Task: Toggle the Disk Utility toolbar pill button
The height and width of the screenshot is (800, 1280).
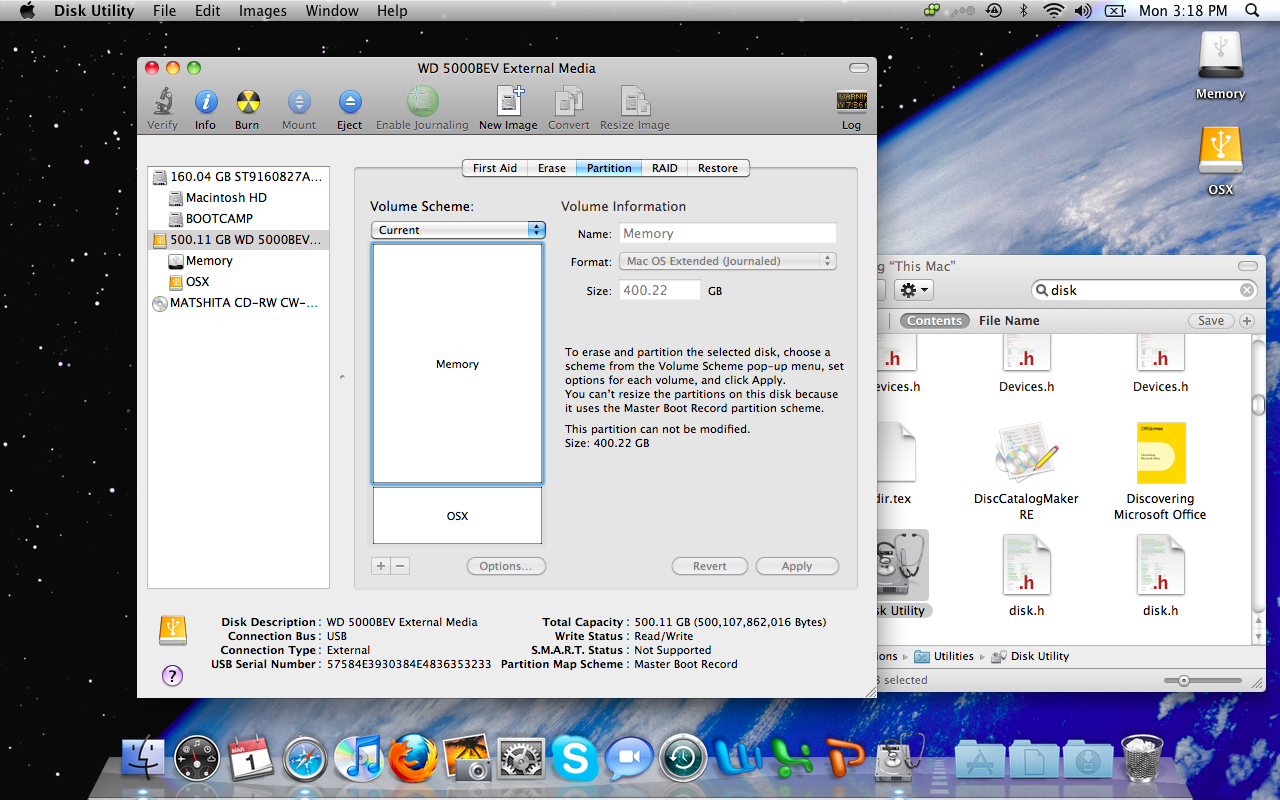Action: coord(859,68)
